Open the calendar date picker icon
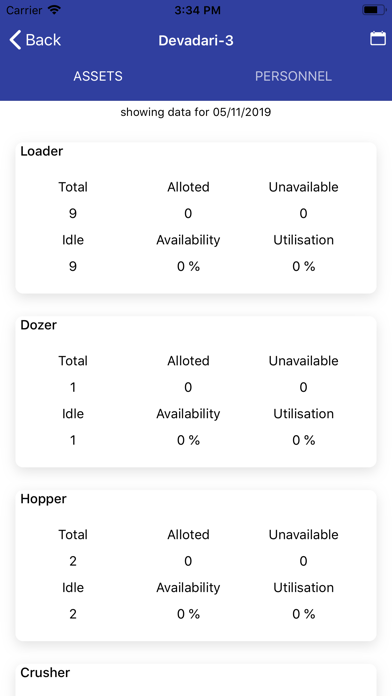This screenshot has width=392, height=696. [x=378, y=39]
